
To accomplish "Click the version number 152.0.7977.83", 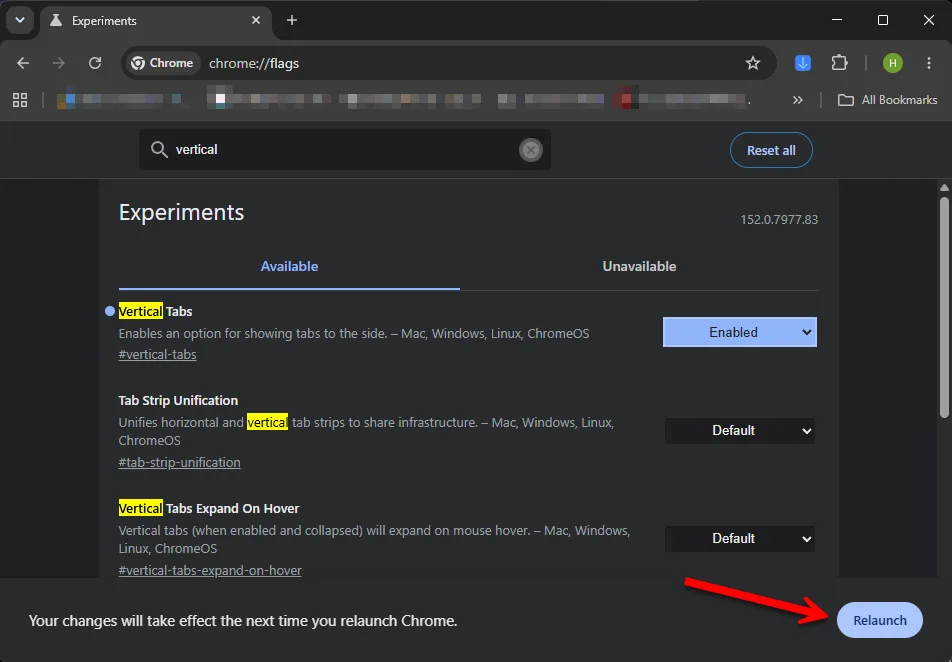I will pyautogui.click(x=779, y=220).
